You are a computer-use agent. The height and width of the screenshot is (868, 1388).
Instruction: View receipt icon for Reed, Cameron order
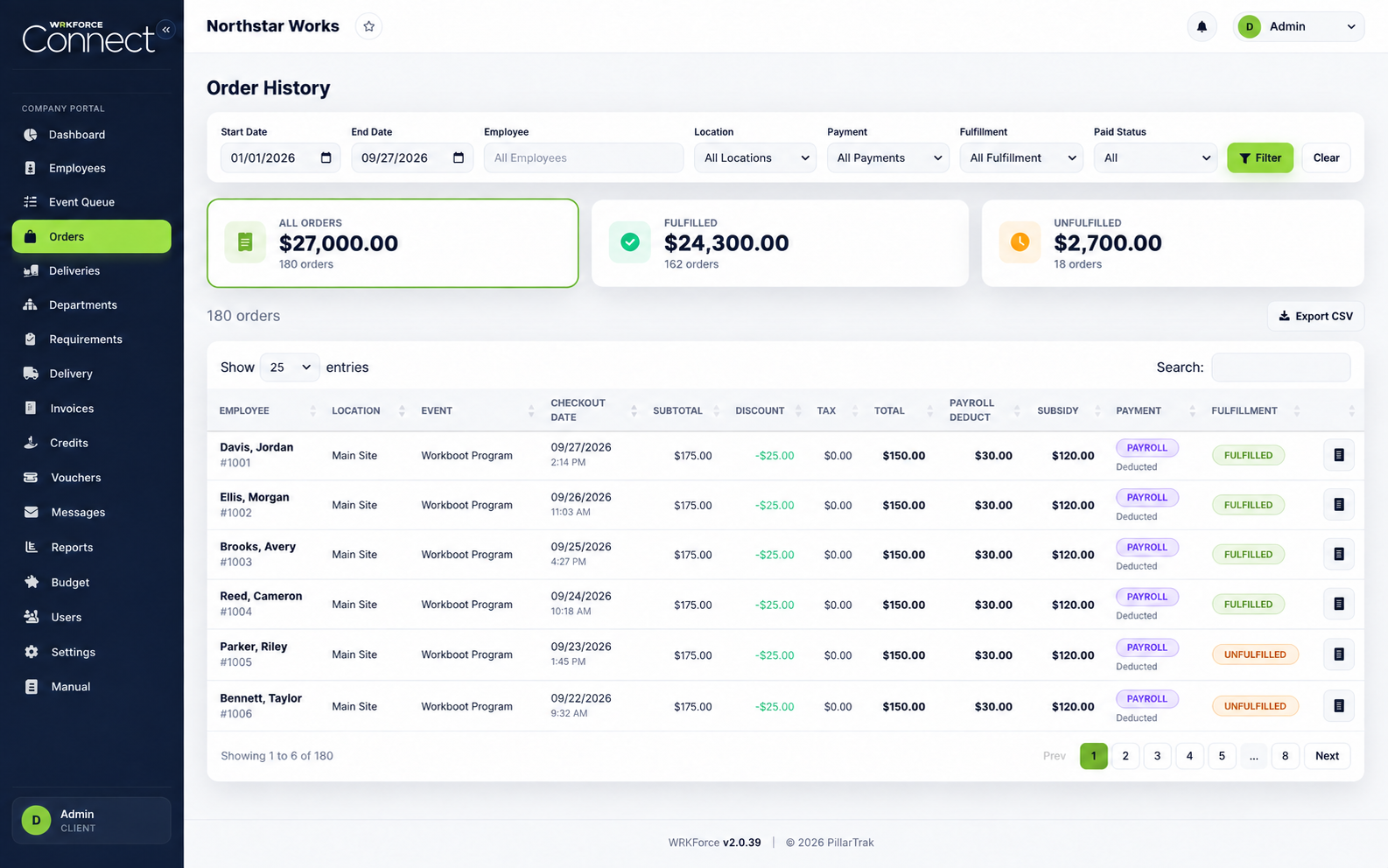click(1338, 604)
